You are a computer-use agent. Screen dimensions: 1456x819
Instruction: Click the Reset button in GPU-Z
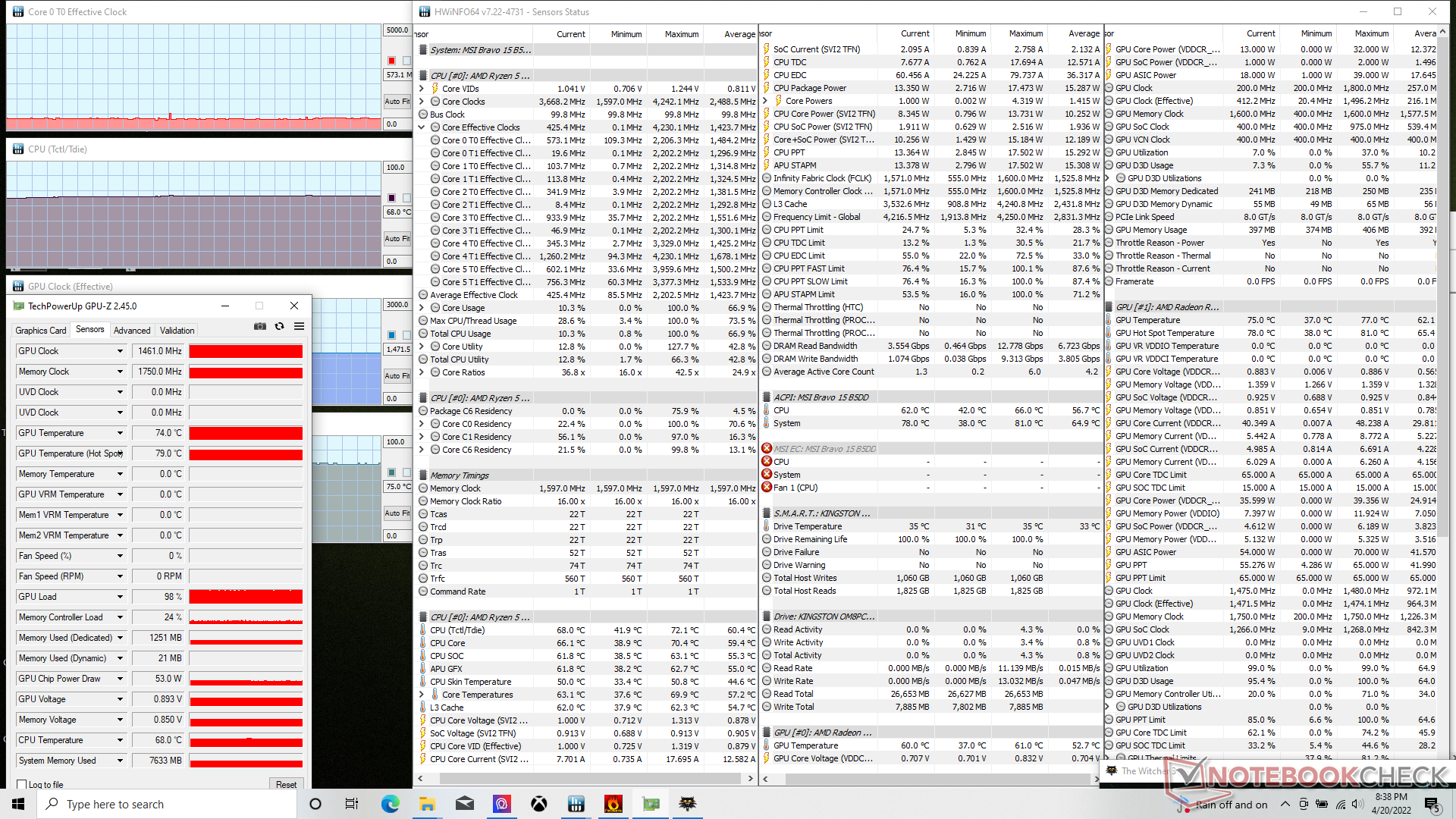coord(286,784)
